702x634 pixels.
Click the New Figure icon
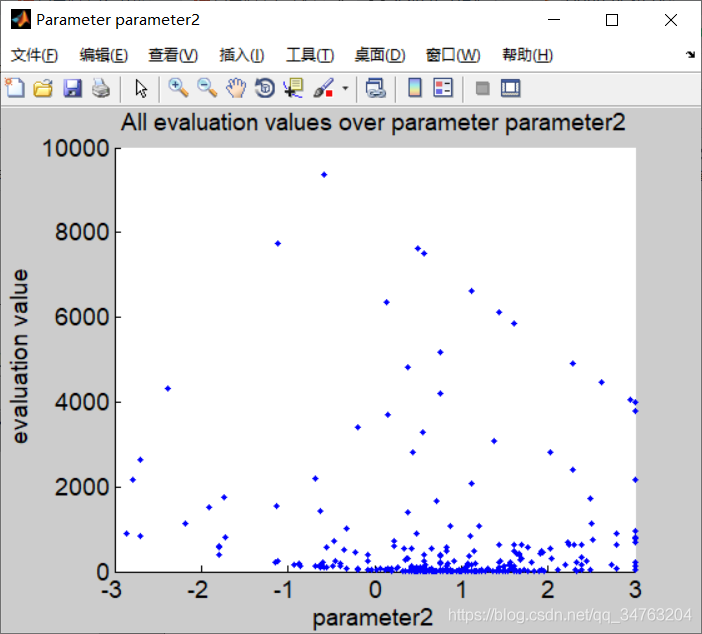click(15, 88)
